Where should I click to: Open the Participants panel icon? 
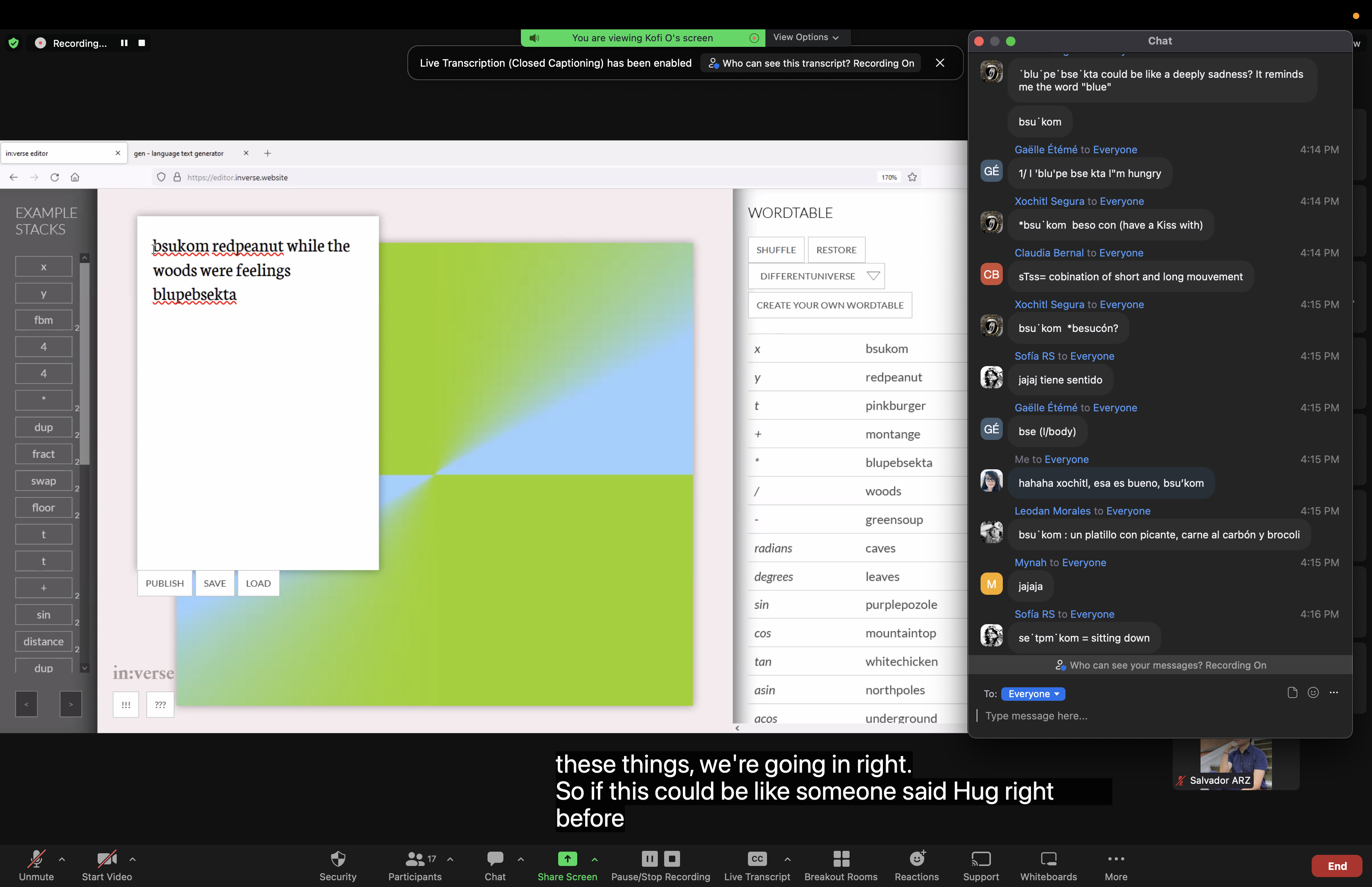[x=414, y=859]
